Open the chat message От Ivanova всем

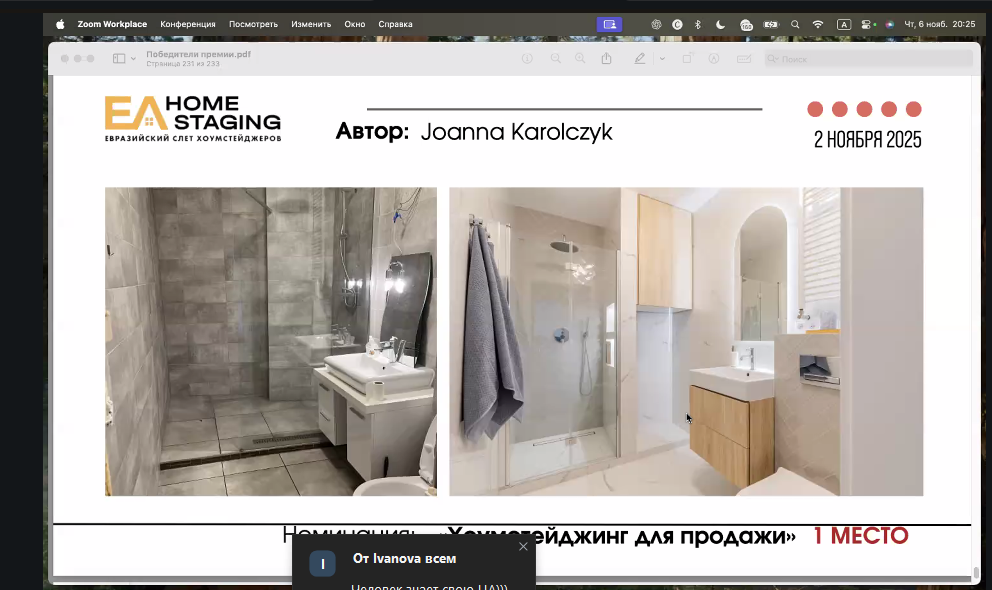404,558
